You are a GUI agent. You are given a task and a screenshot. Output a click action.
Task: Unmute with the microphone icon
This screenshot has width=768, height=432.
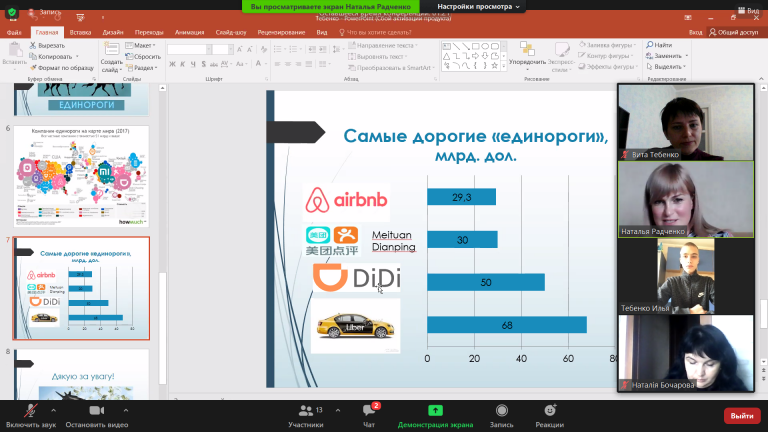pyautogui.click(x=30, y=410)
